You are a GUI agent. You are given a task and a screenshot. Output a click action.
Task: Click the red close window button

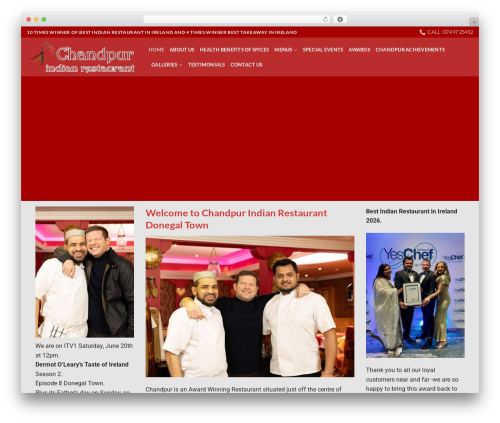point(29,19)
